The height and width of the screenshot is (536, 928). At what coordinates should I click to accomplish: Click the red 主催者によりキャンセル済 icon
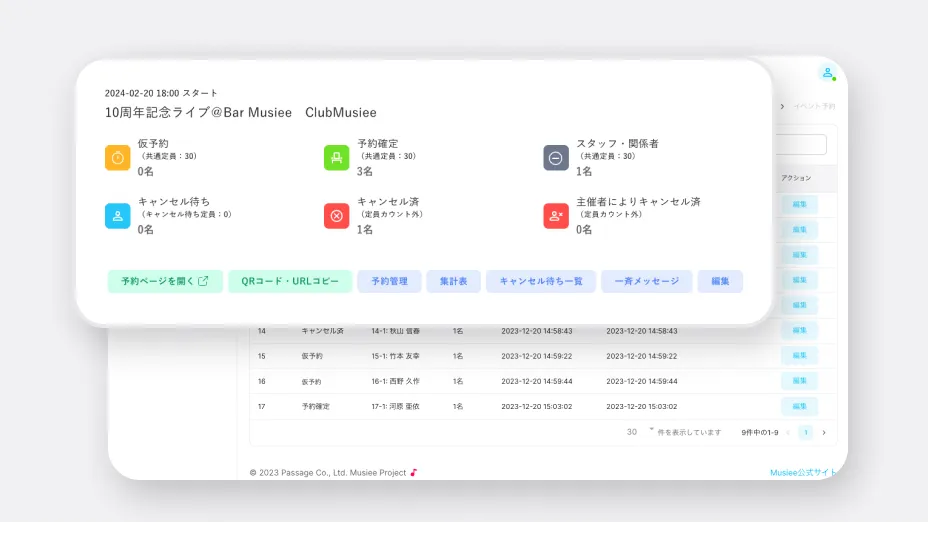coord(556,215)
